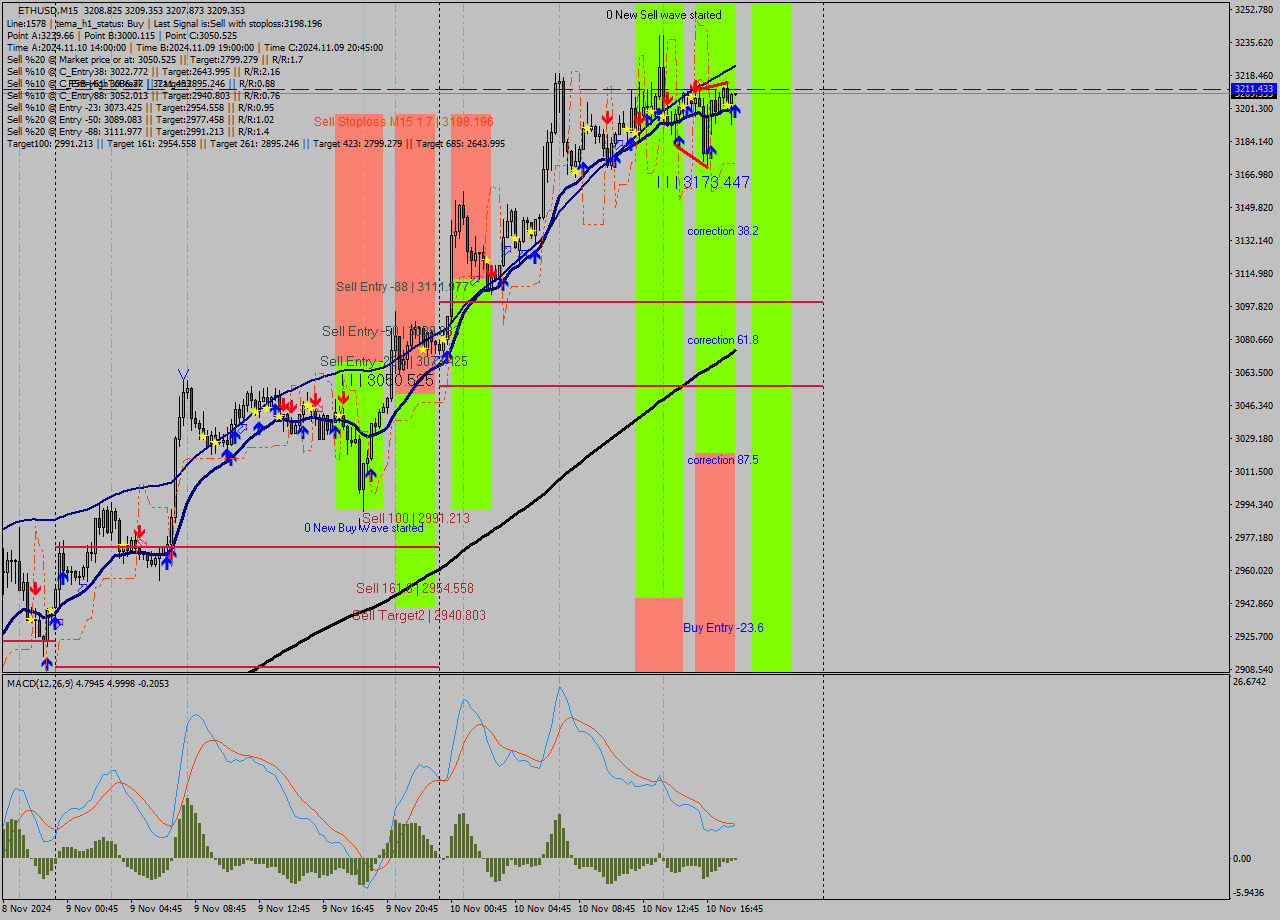This screenshot has width=1280, height=920.
Task: Select the 'correction 38.2' label
Action: (723, 231)
